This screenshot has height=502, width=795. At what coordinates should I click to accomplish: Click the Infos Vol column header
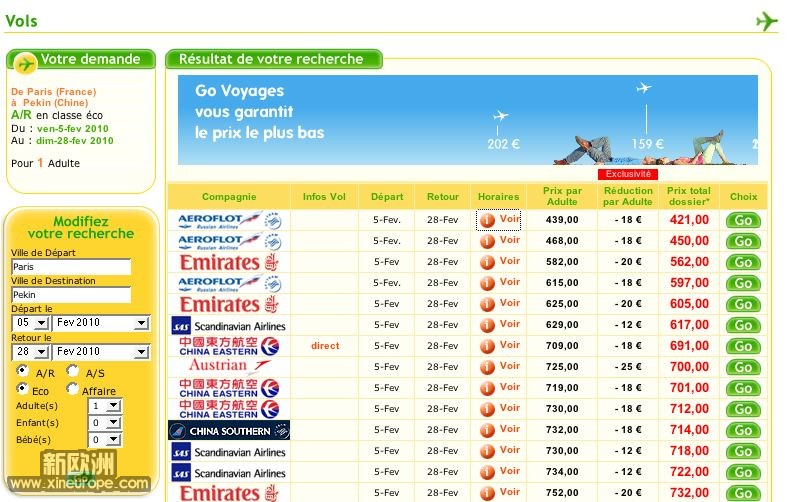coord(324,197)
